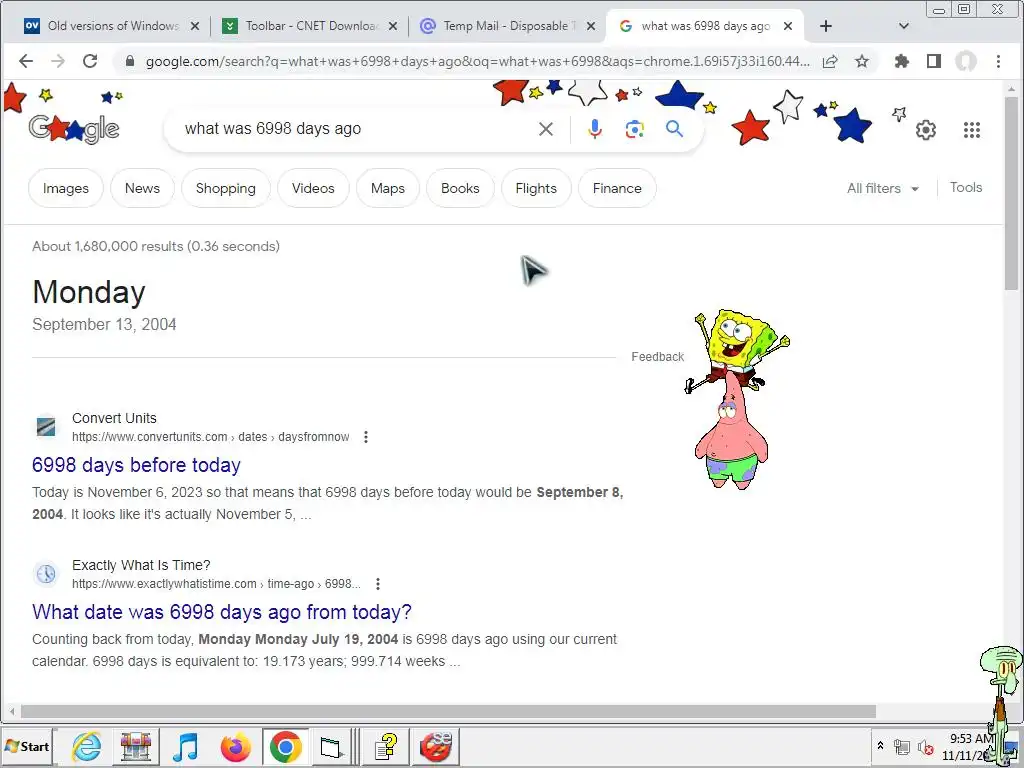Screen dimensions: 1024x768
Task: Click the vertical scrollbar thumb
Action: pyautogui.click(x=1011, y=193)
